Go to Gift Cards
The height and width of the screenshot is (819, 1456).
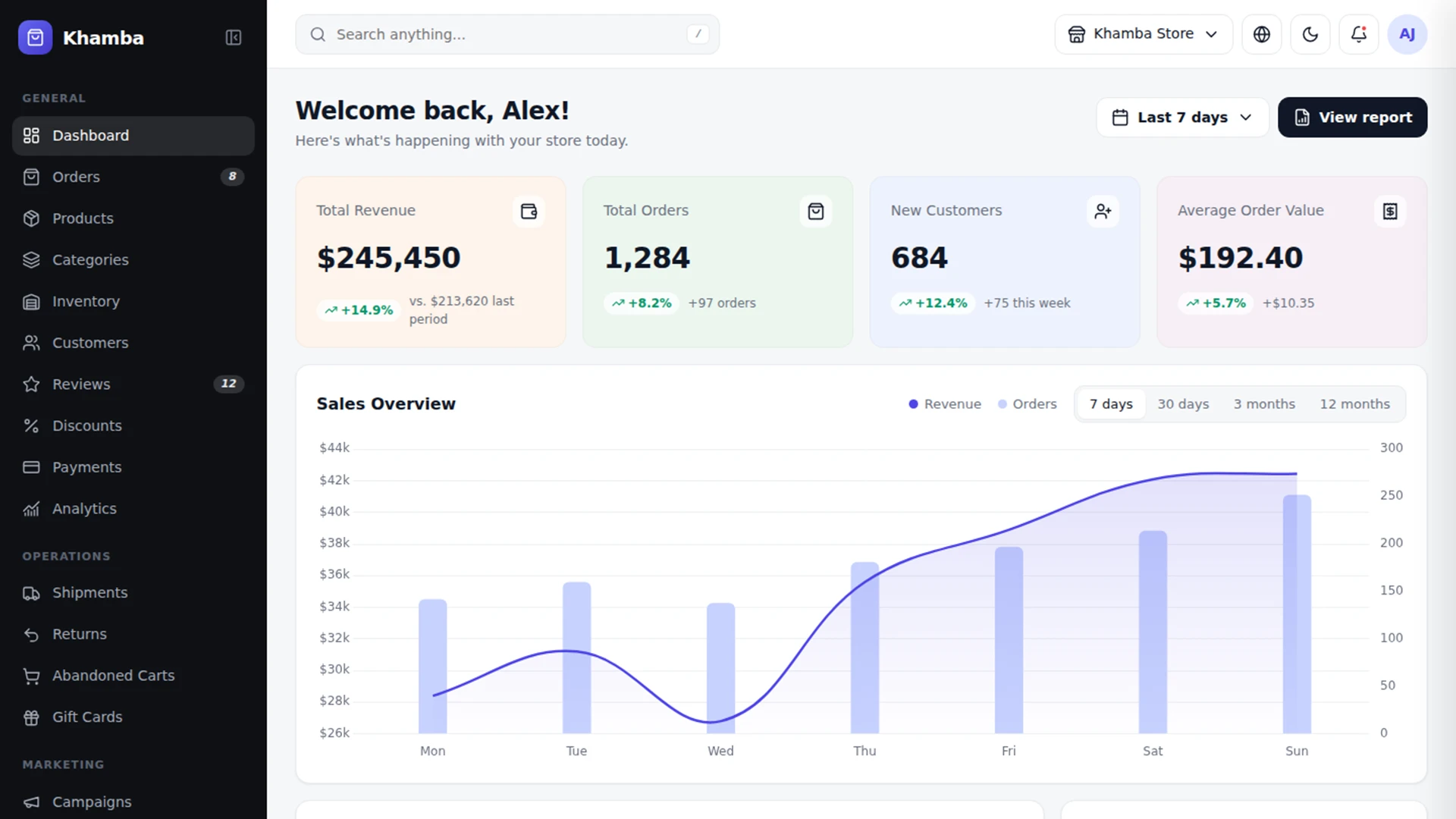coord(133,717)
